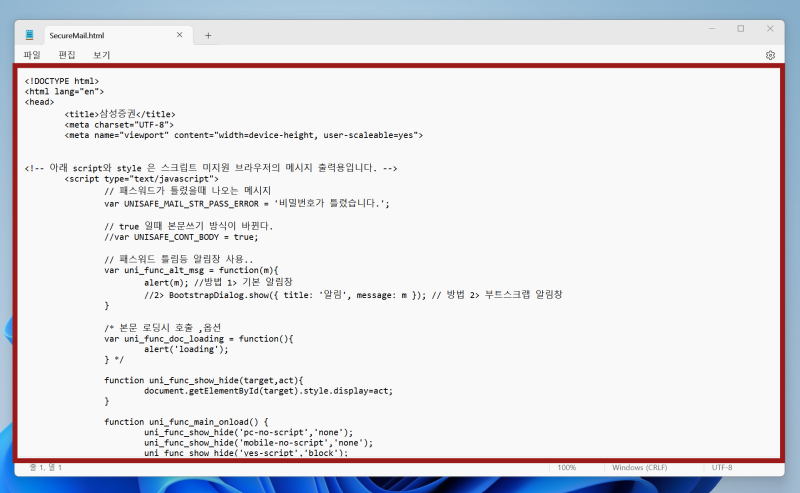Click the 100% zoom level in status bar

[567, 467]
